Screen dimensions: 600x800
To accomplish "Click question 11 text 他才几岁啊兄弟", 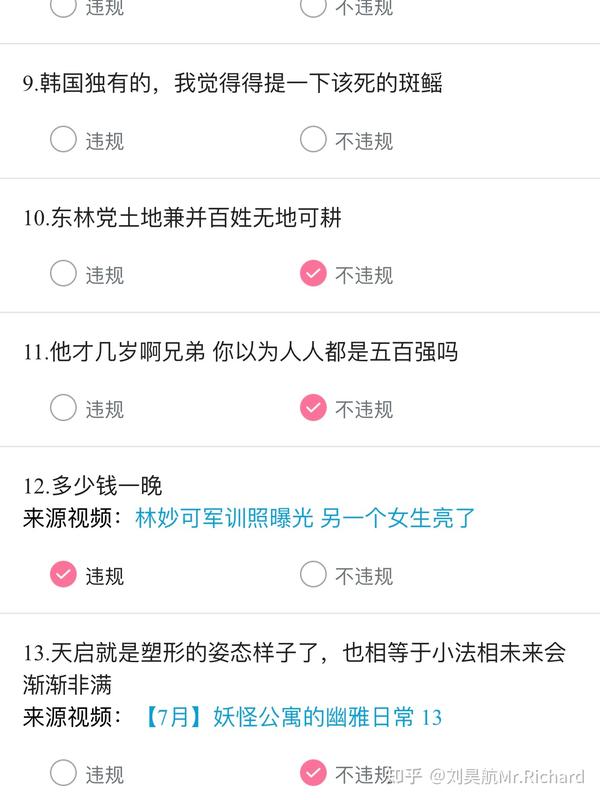I will [x=240, y=352].
